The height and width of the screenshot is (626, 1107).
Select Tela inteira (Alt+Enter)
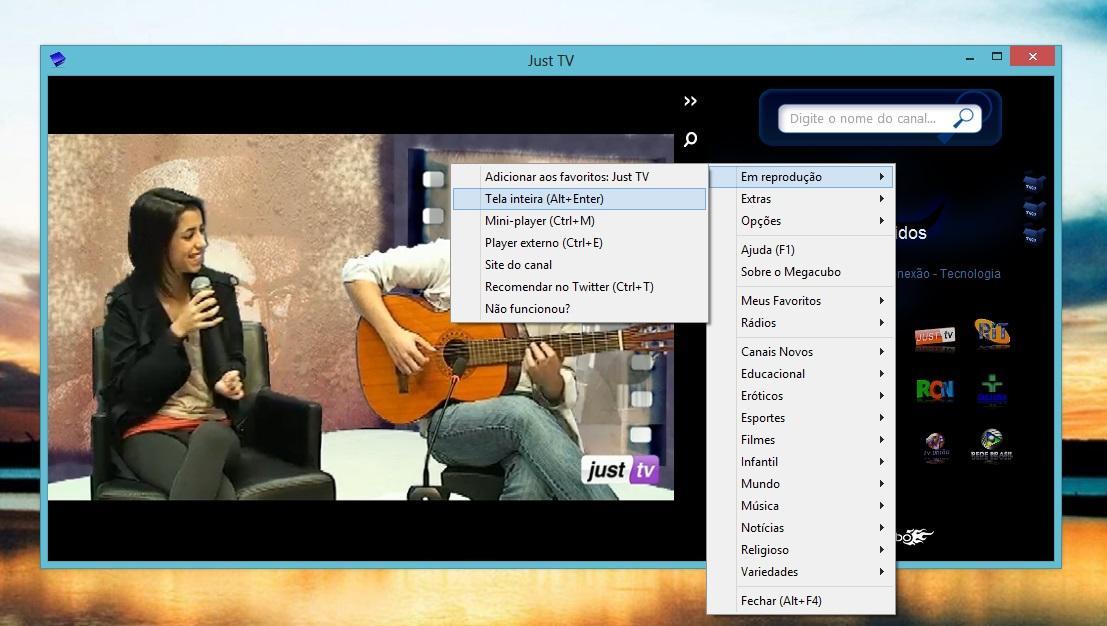[x=579, y=198]
